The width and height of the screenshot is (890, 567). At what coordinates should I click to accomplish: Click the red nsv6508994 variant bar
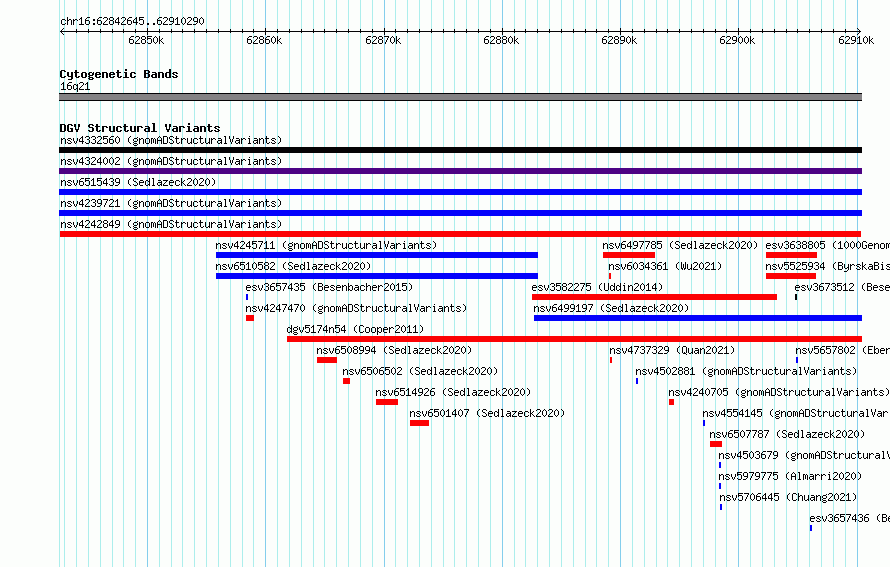327,360
